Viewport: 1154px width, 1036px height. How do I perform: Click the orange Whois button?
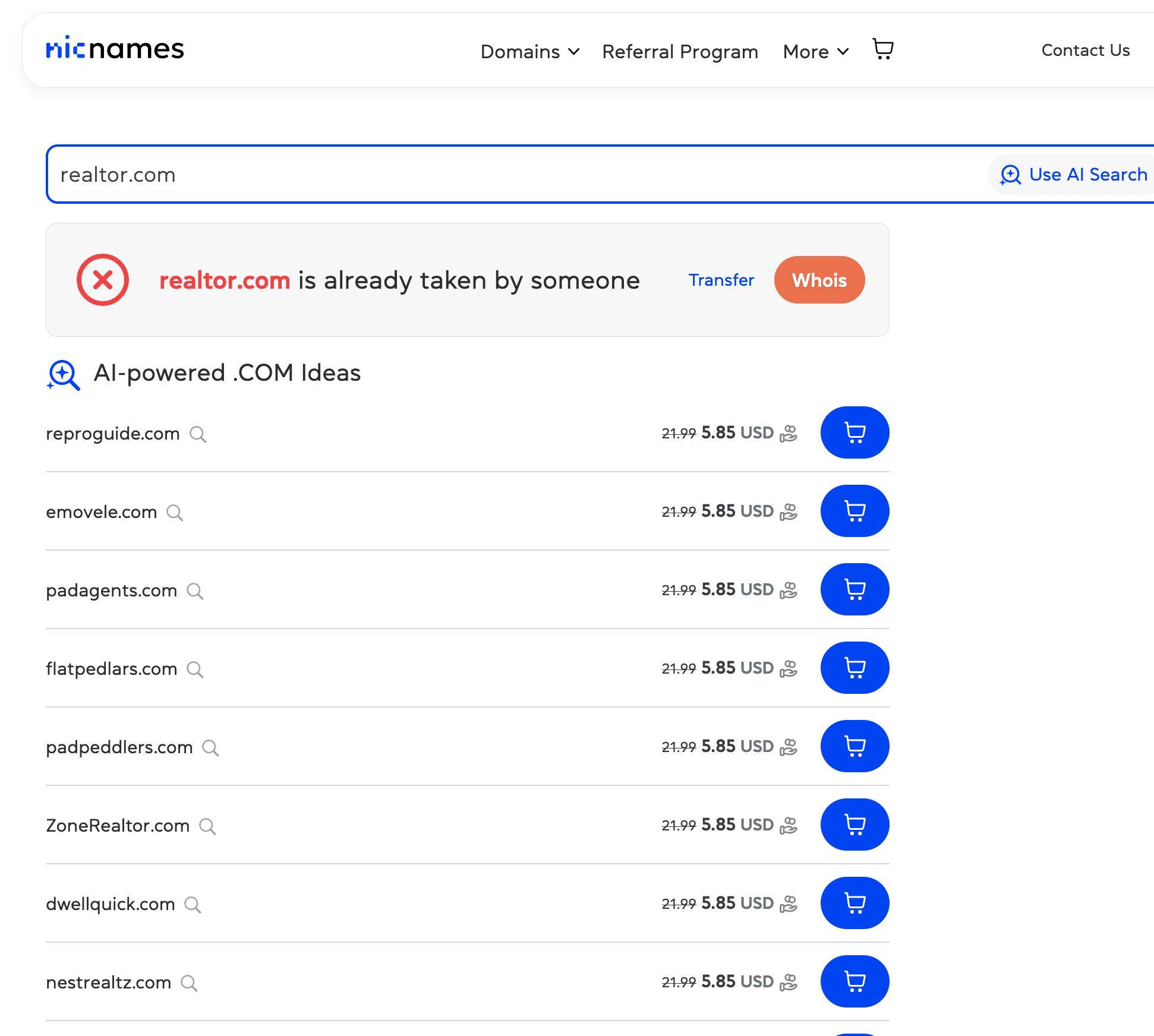(819, 280)
